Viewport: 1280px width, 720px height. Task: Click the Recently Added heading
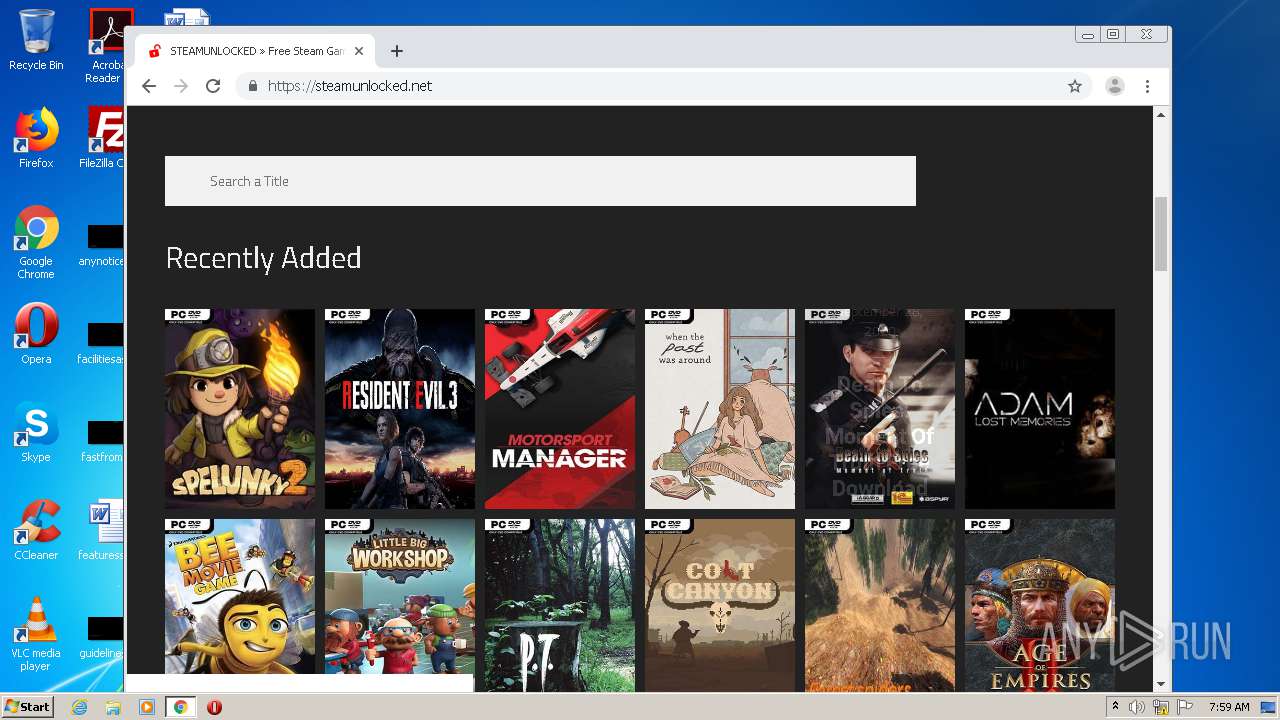(263, 258)
